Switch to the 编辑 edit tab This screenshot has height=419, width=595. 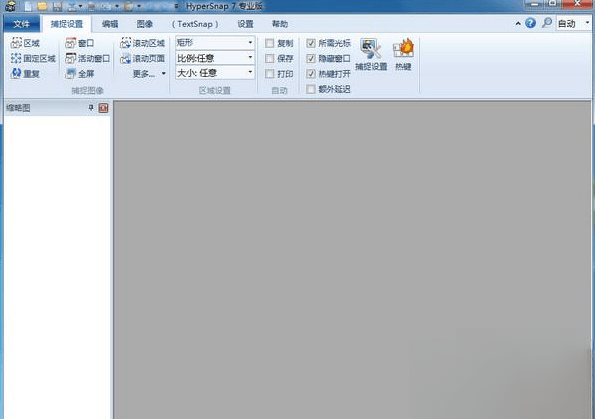(x=110, y=24)
